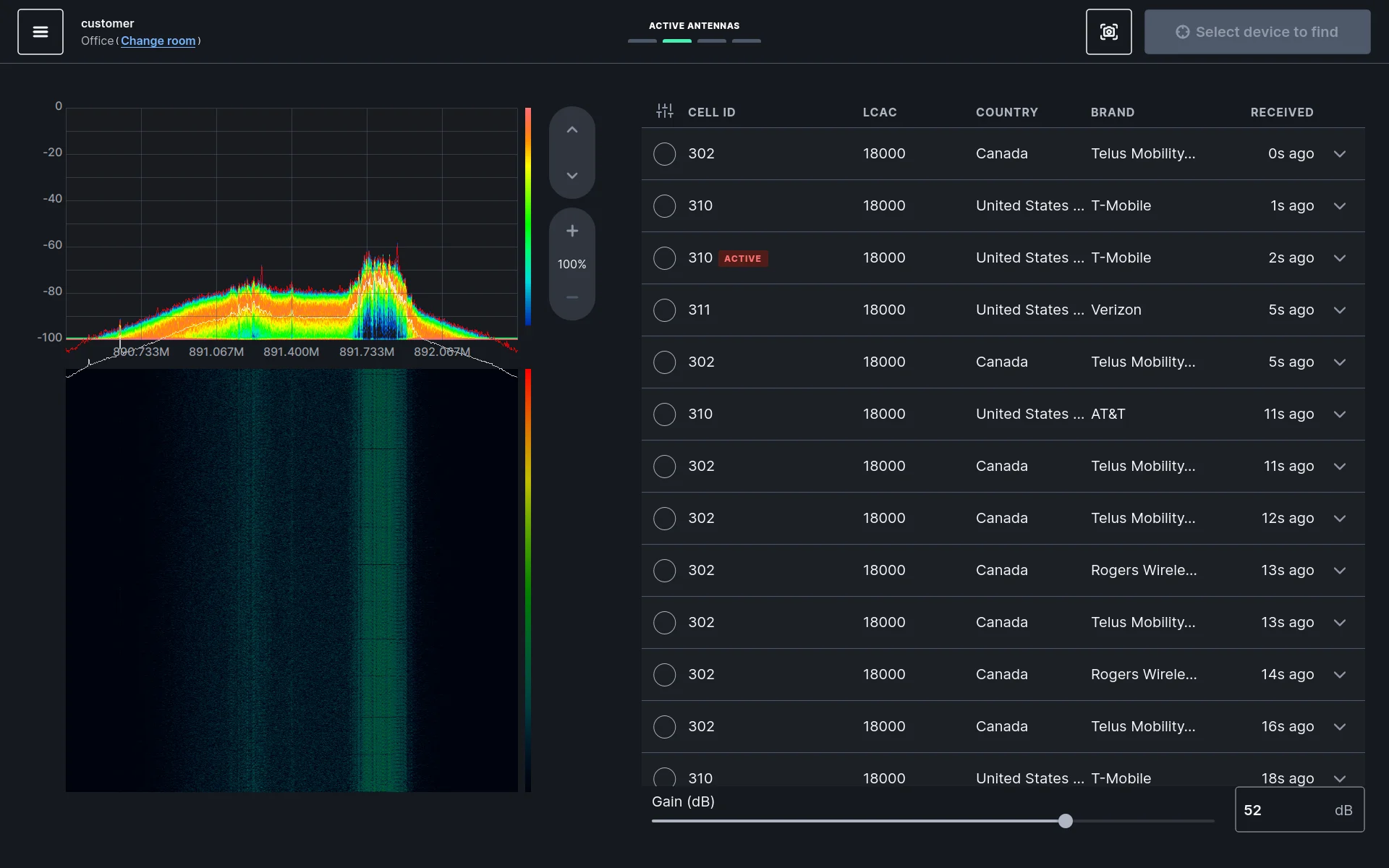Screen dimensions: 1389x868
Task: Select the radio button for the 311 Verizon row
Action: pyautogui.click(x=664, y=310)
